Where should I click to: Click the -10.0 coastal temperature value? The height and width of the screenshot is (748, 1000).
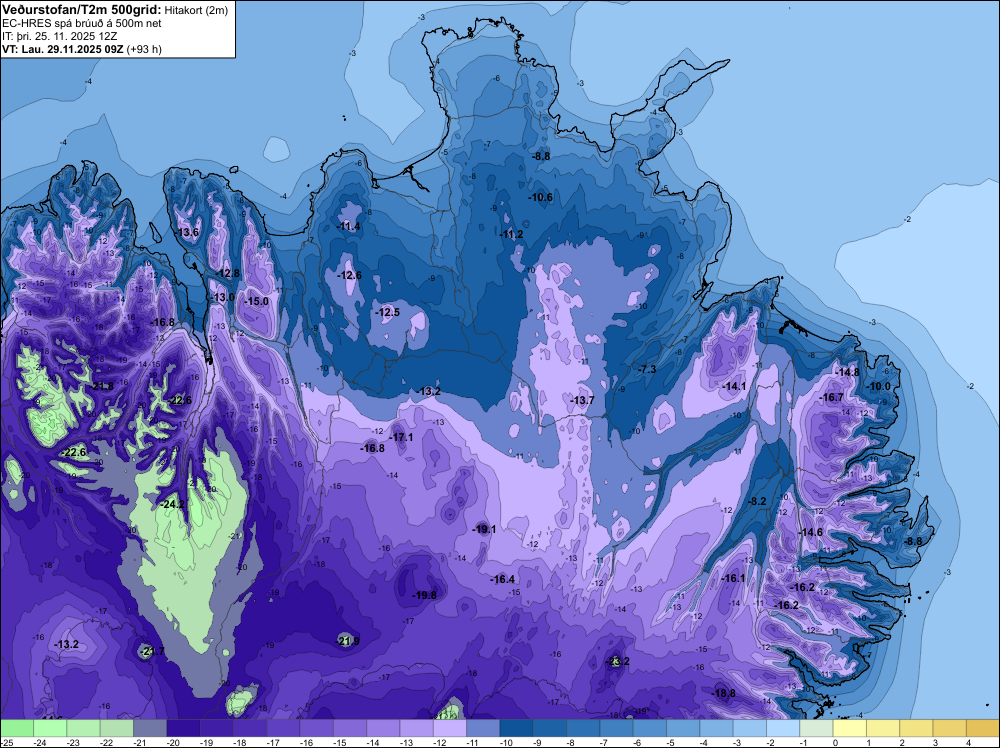[x=879, y=386]
